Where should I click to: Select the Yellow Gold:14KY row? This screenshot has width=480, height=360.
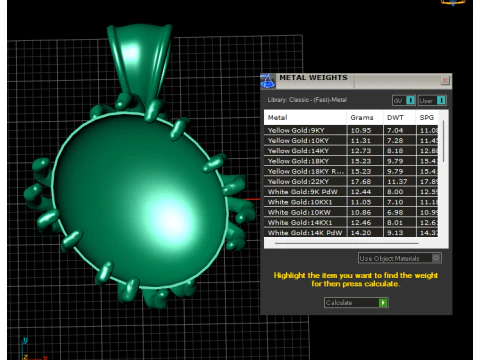pos(351,151)
